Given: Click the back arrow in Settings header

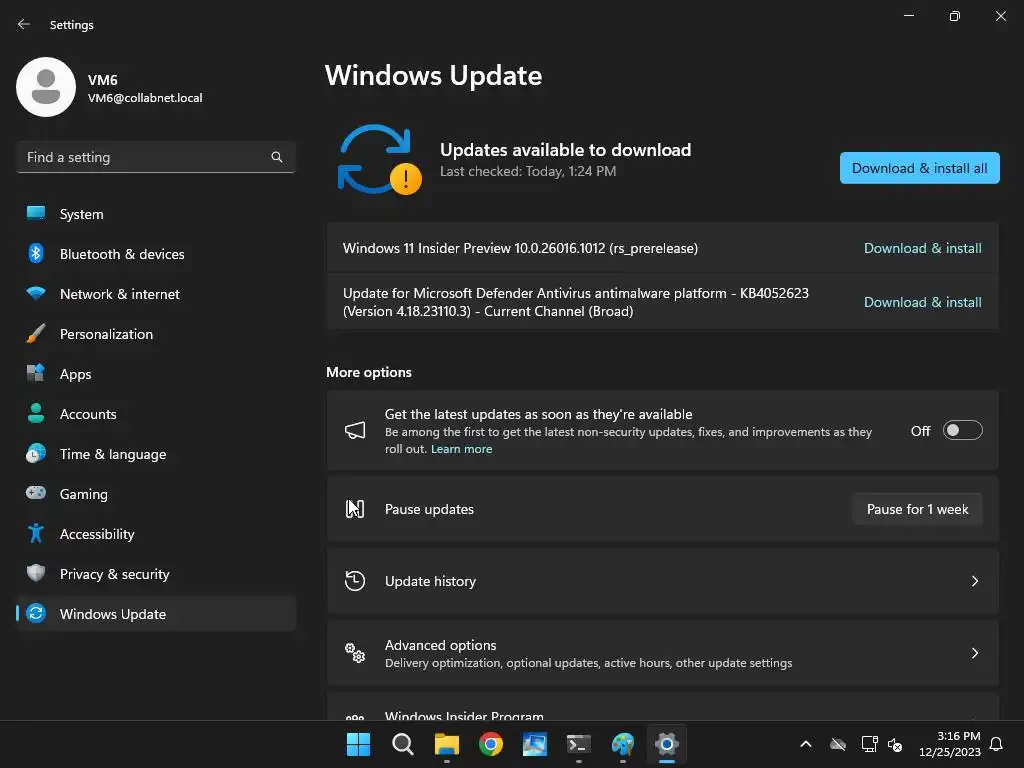Looking at the screenshot, I should (x=24, y=24).
